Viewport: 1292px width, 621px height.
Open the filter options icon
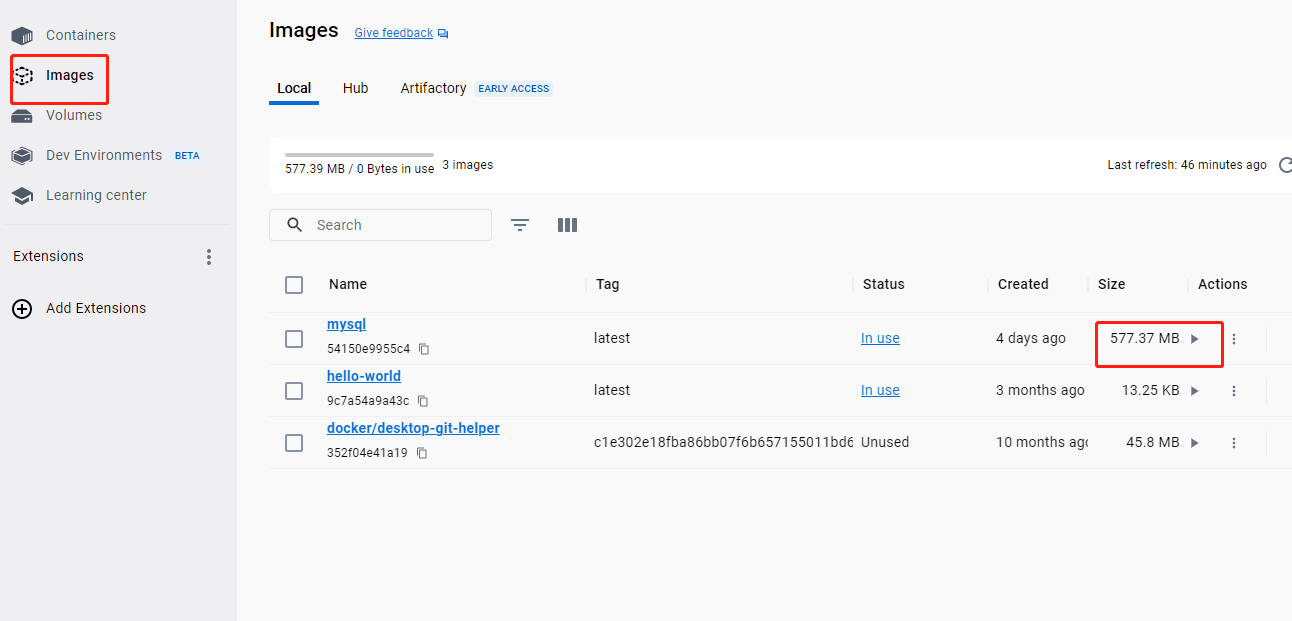tap(520, 225)
